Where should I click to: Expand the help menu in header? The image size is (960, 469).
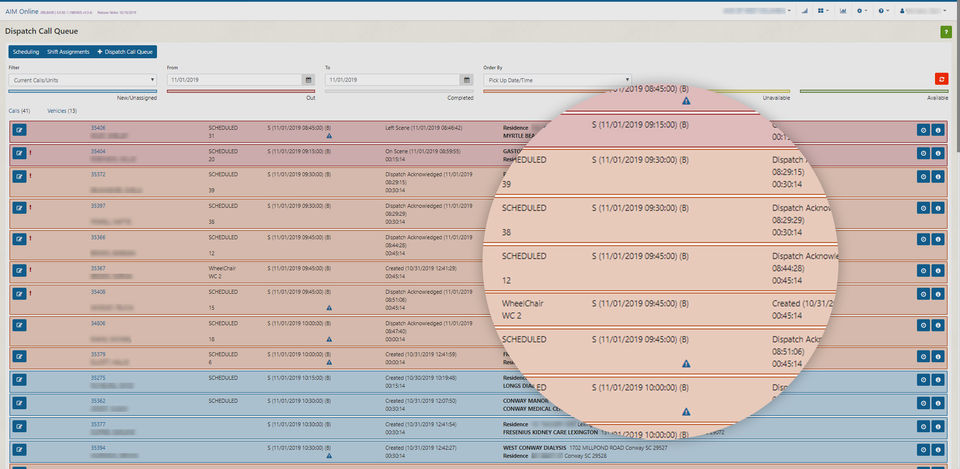point(883,11)
